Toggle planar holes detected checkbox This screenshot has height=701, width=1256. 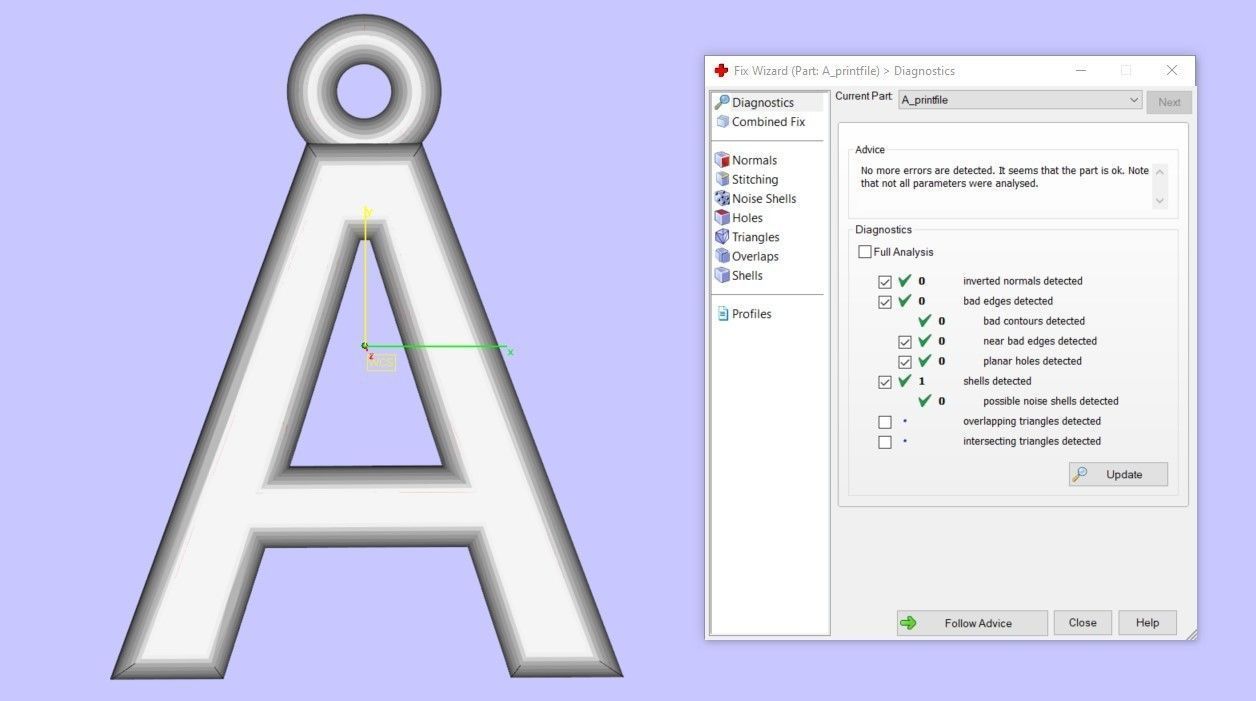coord(905,362)
